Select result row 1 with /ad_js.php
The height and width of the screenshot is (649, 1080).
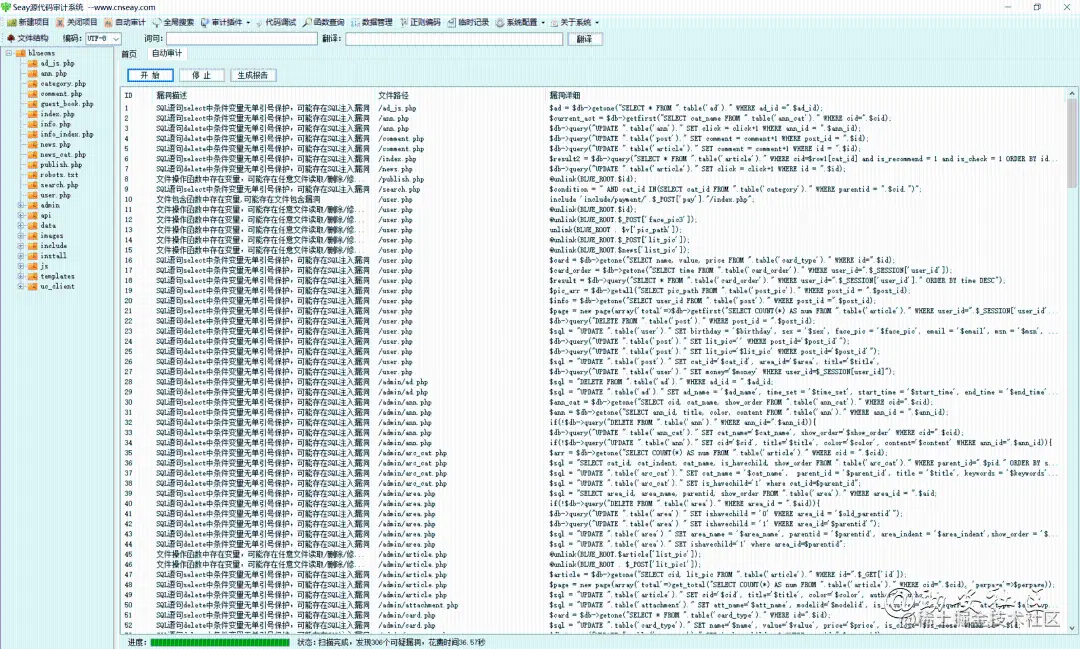pyautogui.click(x=594, y=108)
